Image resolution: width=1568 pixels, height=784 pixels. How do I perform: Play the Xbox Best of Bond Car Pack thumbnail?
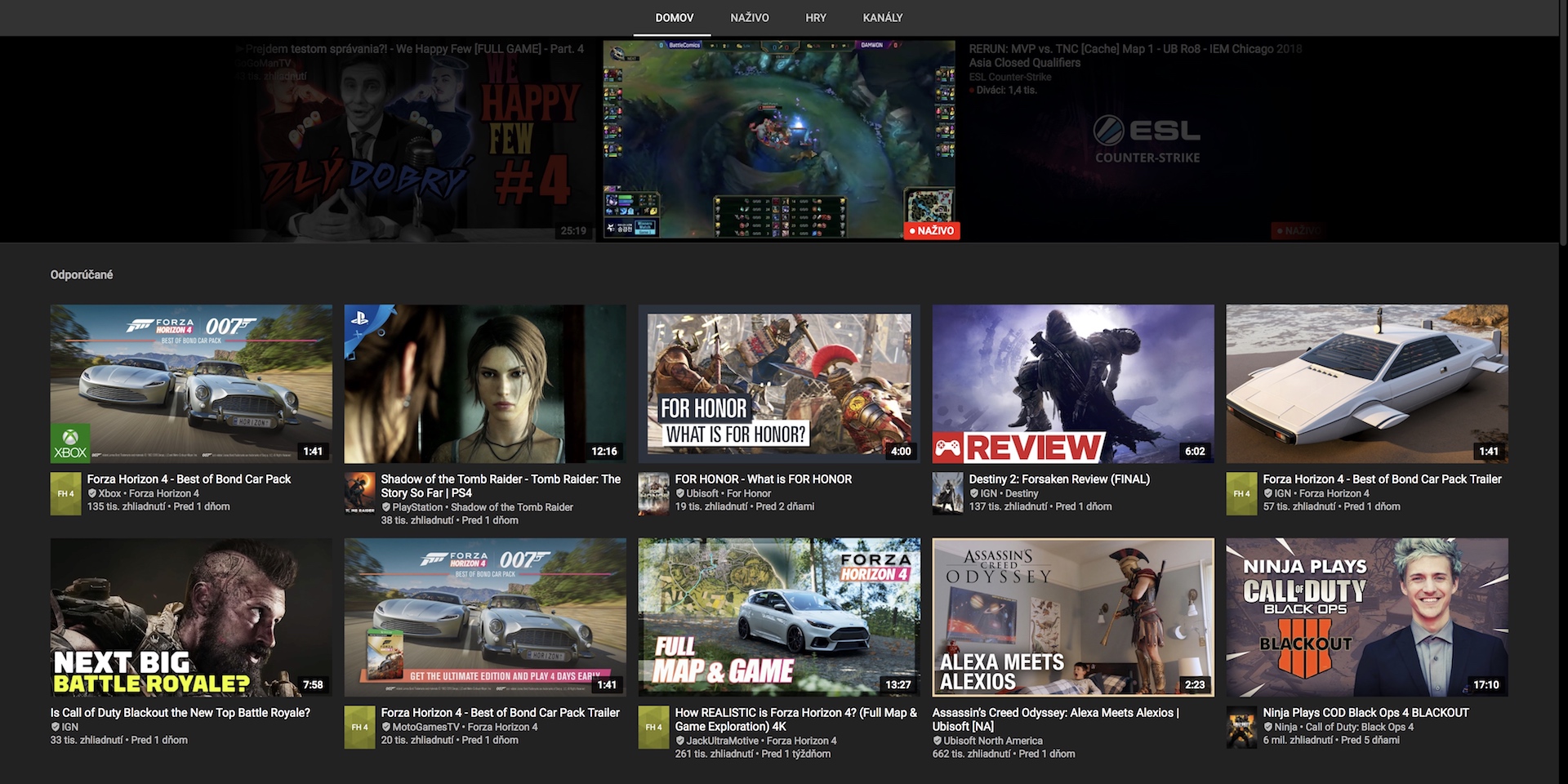coord(191,384)
